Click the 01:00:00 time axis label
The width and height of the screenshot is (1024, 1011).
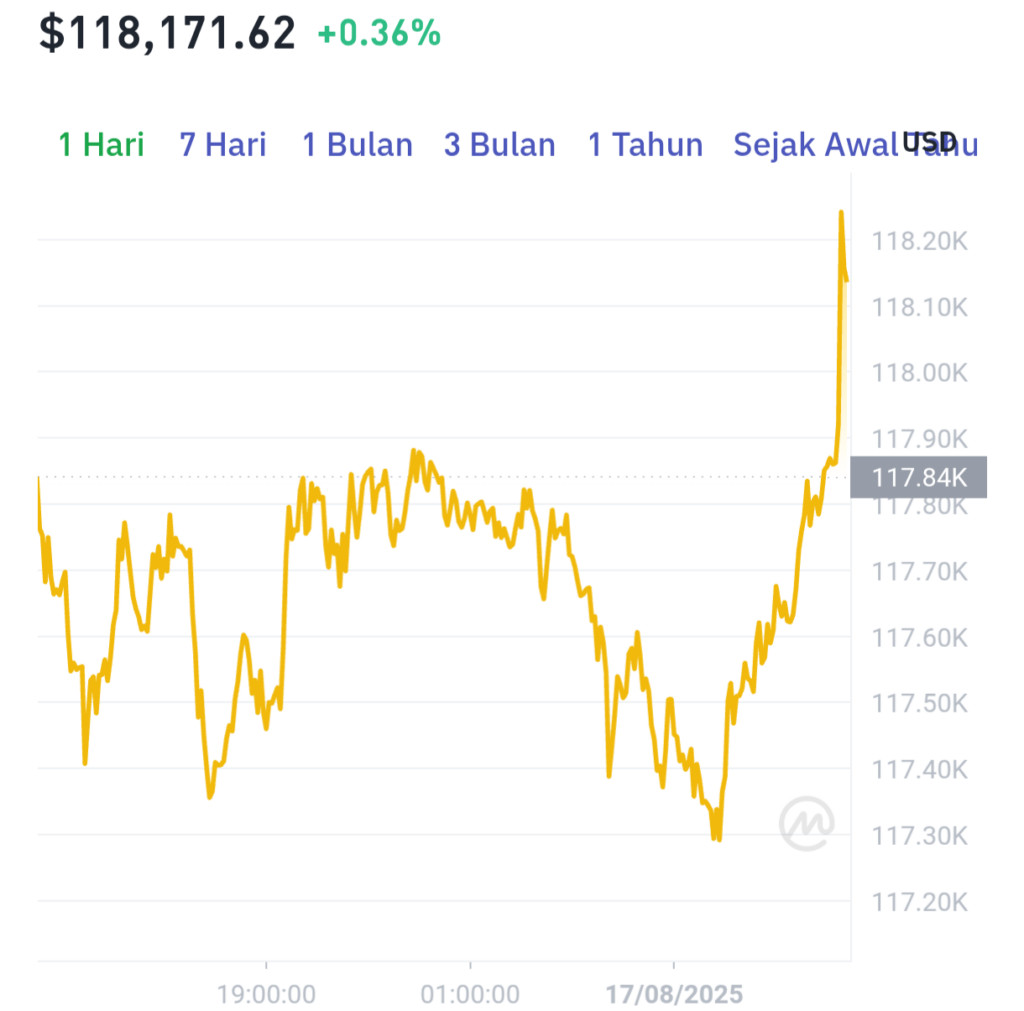tap(470, 994)
